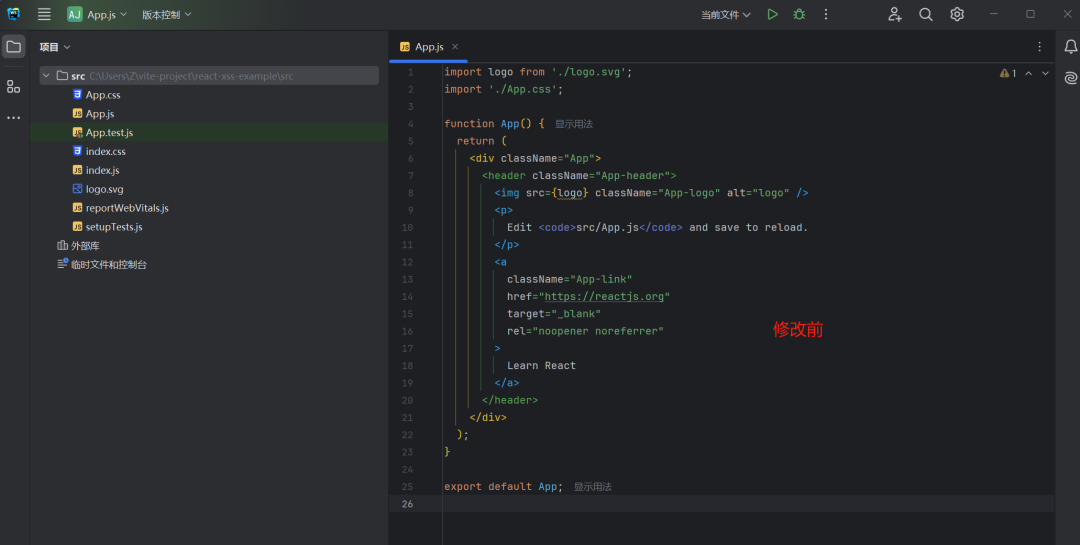Click the Debug bug icon

pos(799,14)
